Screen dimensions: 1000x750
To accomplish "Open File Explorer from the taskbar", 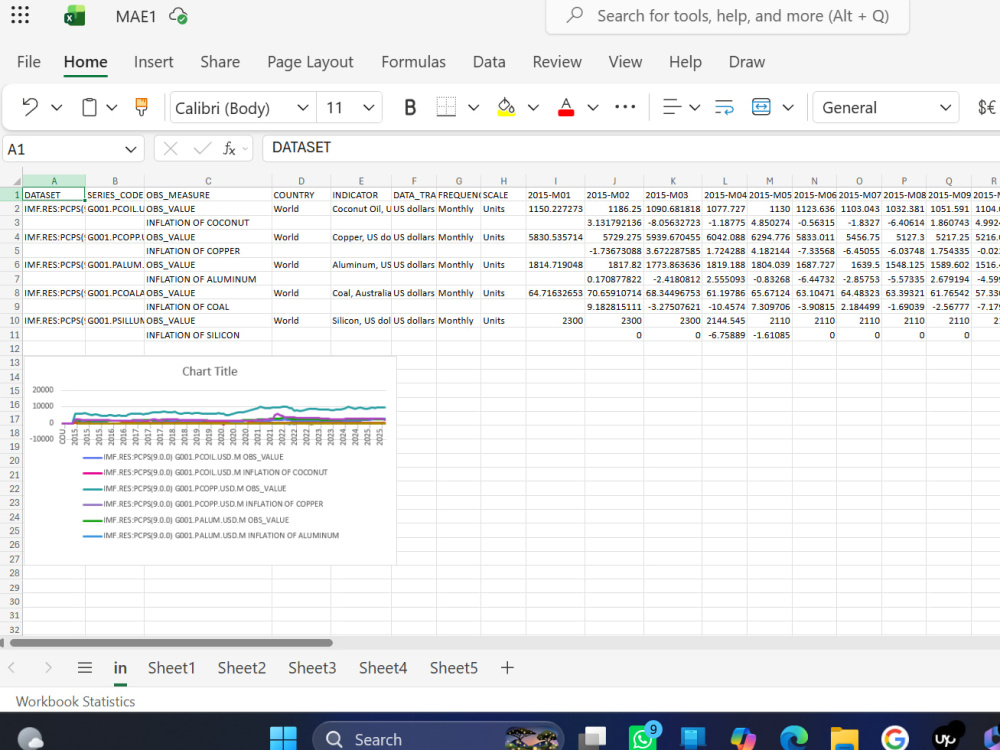I will coord(844,739).
